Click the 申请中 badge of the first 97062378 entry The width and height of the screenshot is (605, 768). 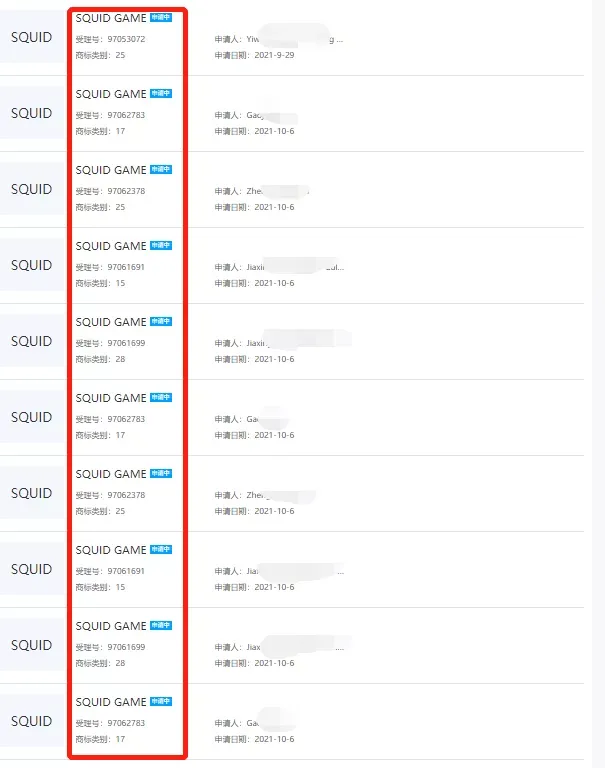pyautogui.click(x=161, y=169)
